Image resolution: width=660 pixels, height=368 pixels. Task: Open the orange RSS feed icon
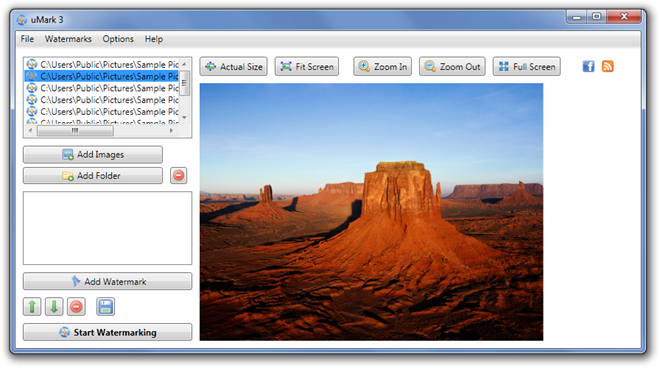(607, 67)
